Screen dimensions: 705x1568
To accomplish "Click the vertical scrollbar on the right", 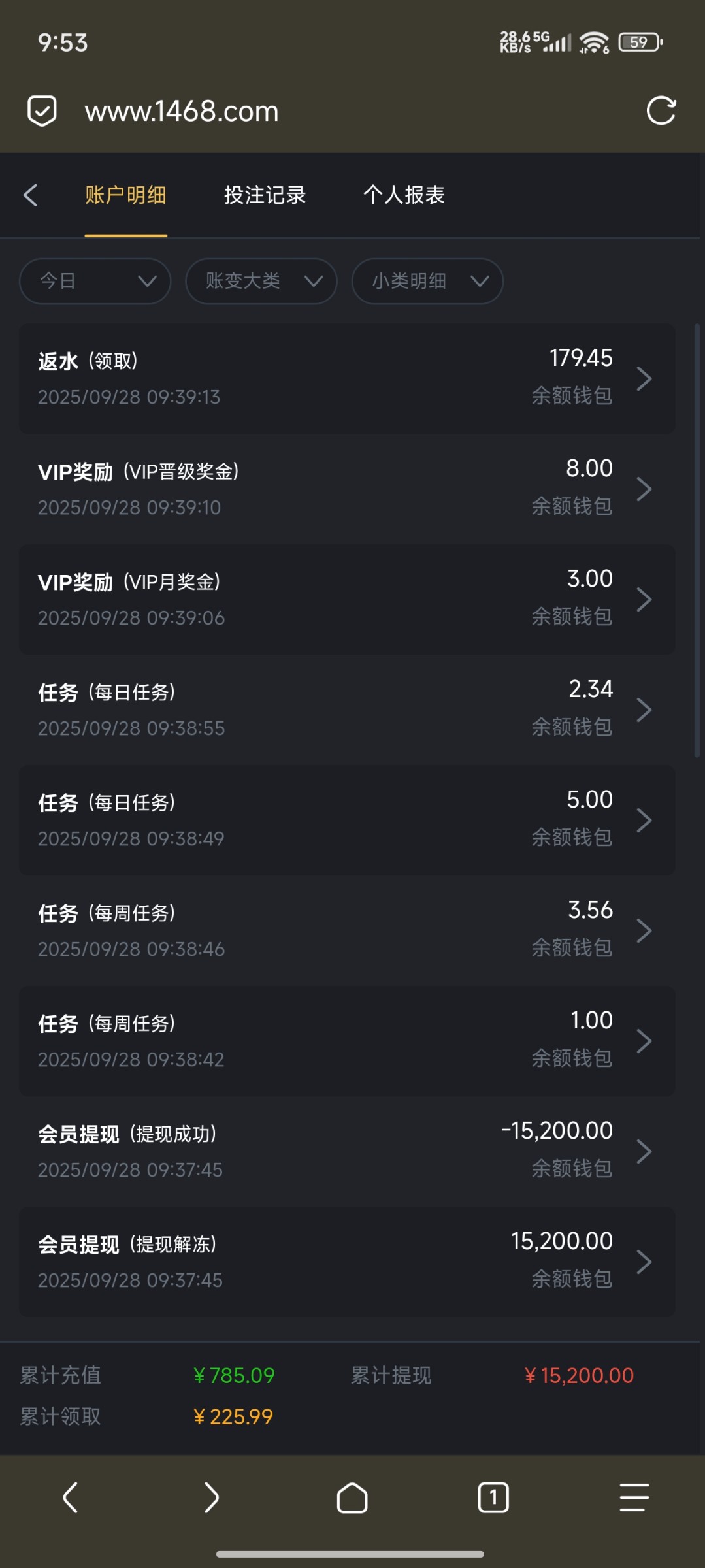I will [x=697, y=540].
